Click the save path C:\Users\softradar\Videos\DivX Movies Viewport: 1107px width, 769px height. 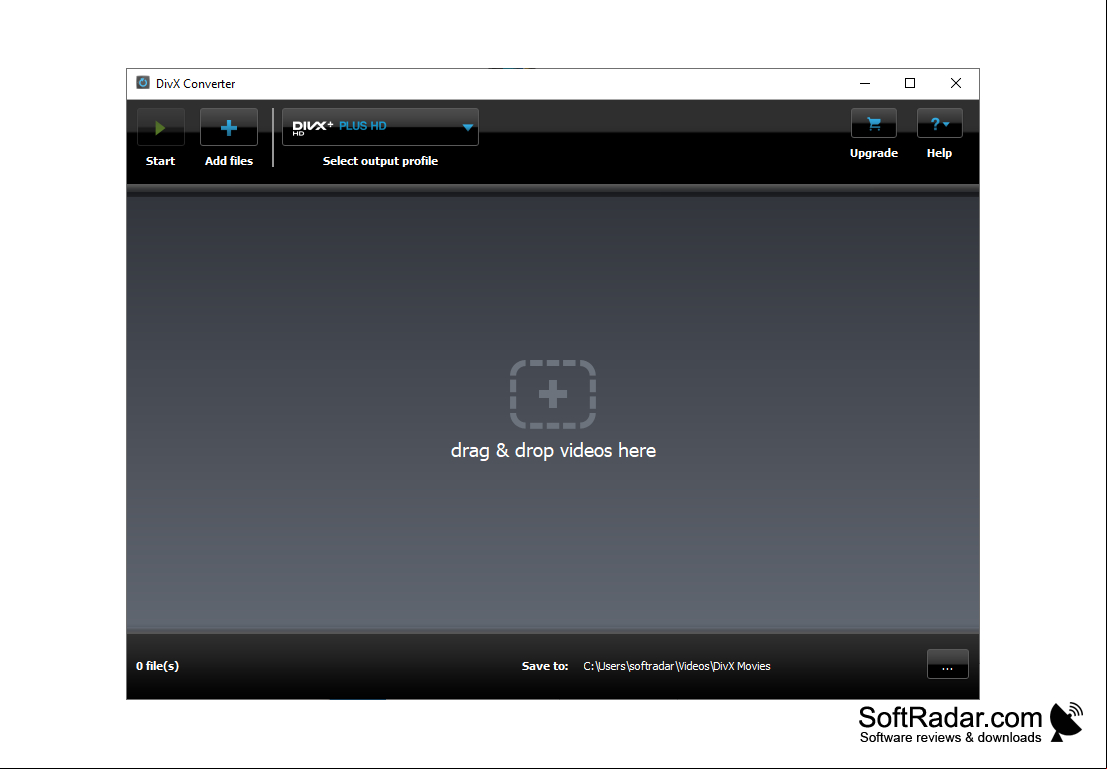point(676,666)
